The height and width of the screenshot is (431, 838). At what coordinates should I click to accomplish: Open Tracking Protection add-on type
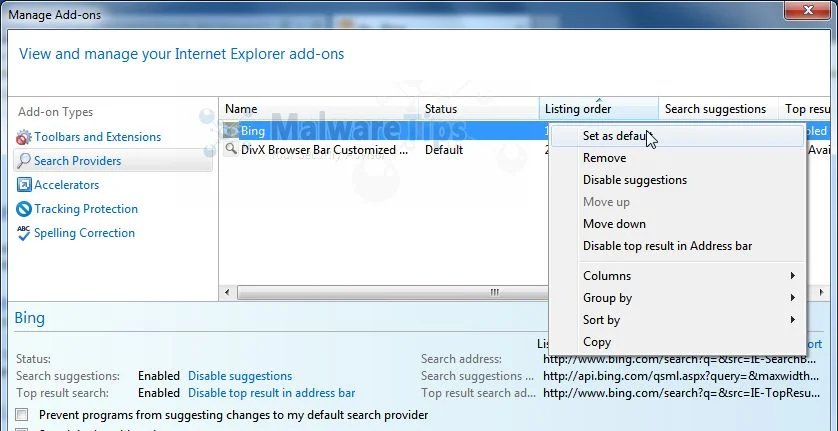(86, 209)
